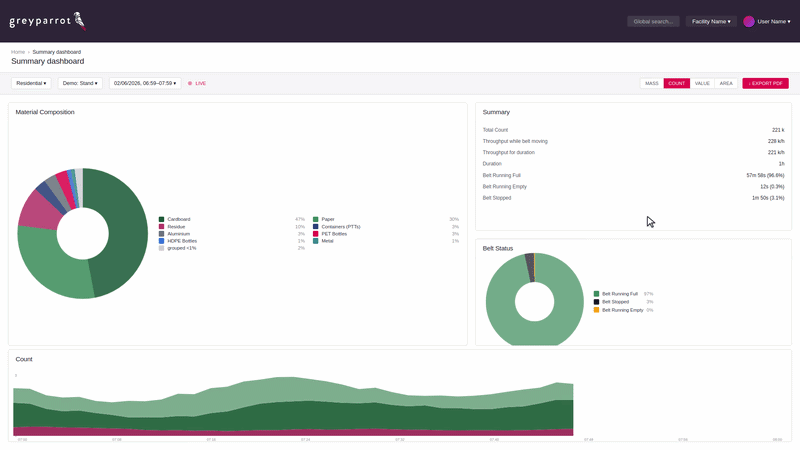This screenshot has height=450, width=800.
Task: Click the Belt Running Empty legend swatch
Action: pyautogui.click(x=596, y=310)
